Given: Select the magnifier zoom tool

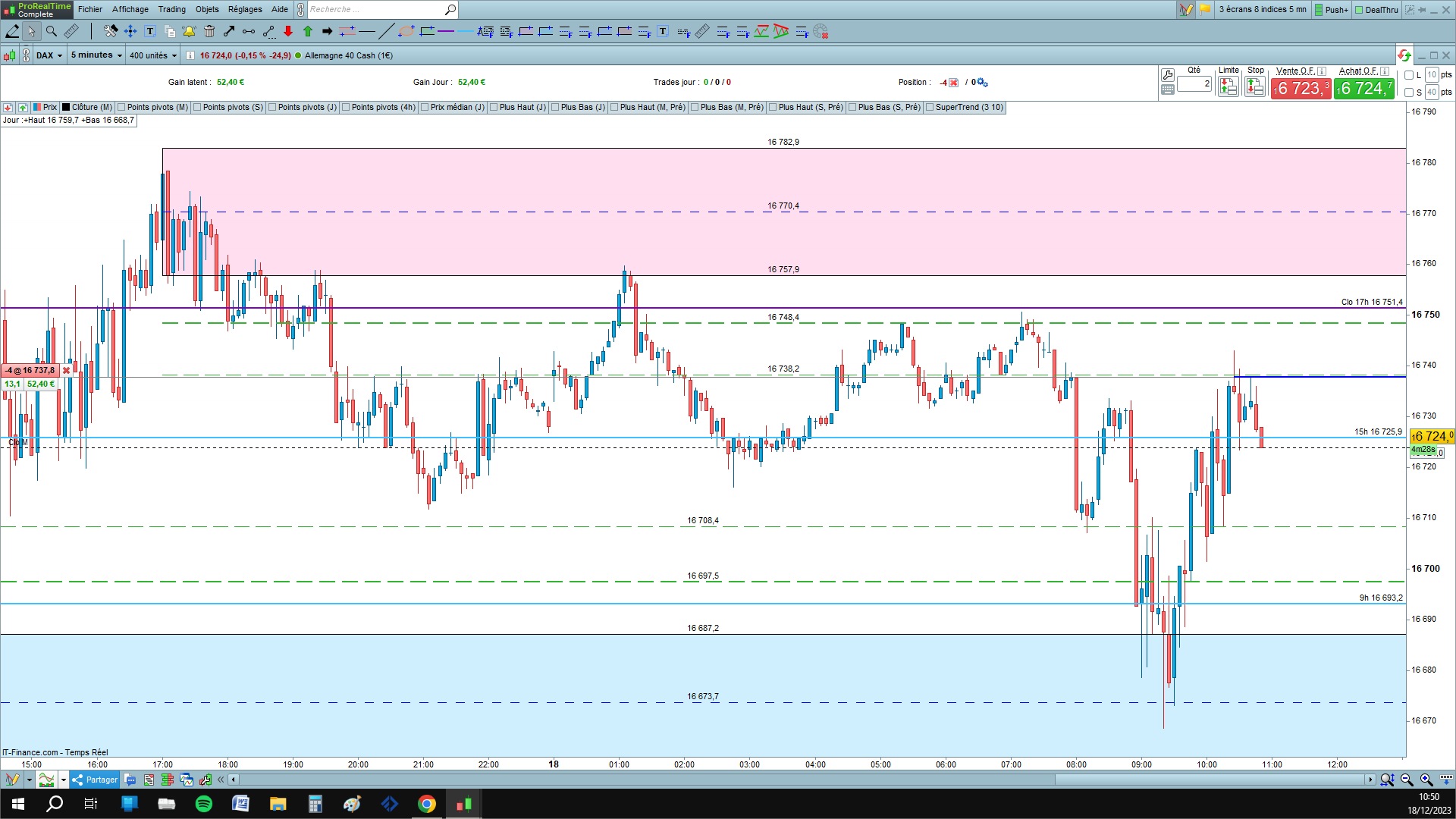Looking at the screenshot, I should coord(52,31).
